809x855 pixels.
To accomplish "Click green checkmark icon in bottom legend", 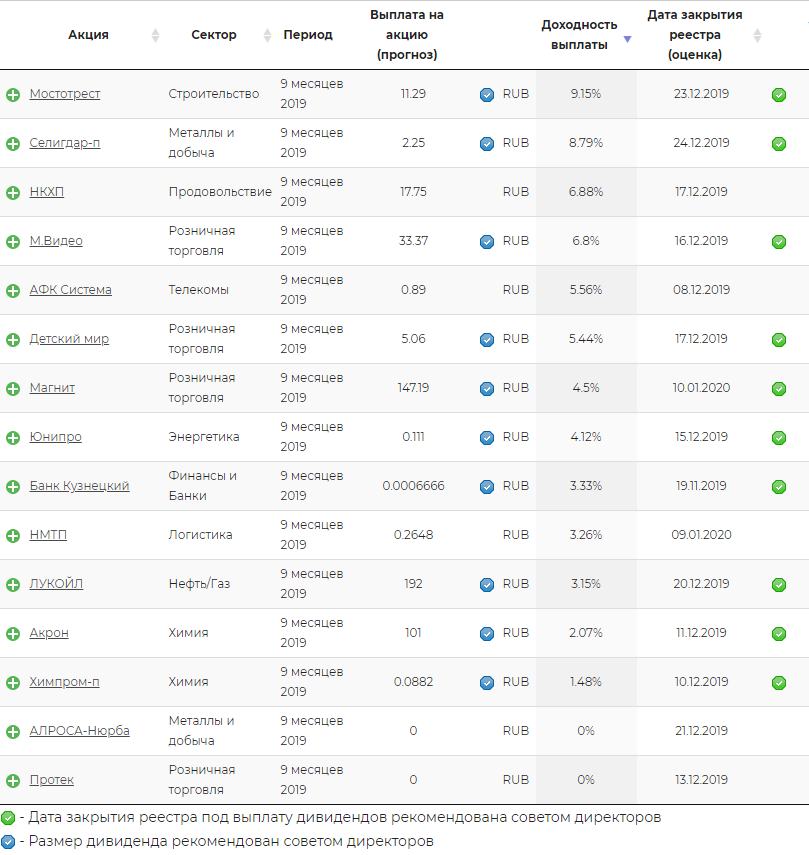I will pos(8,818).
